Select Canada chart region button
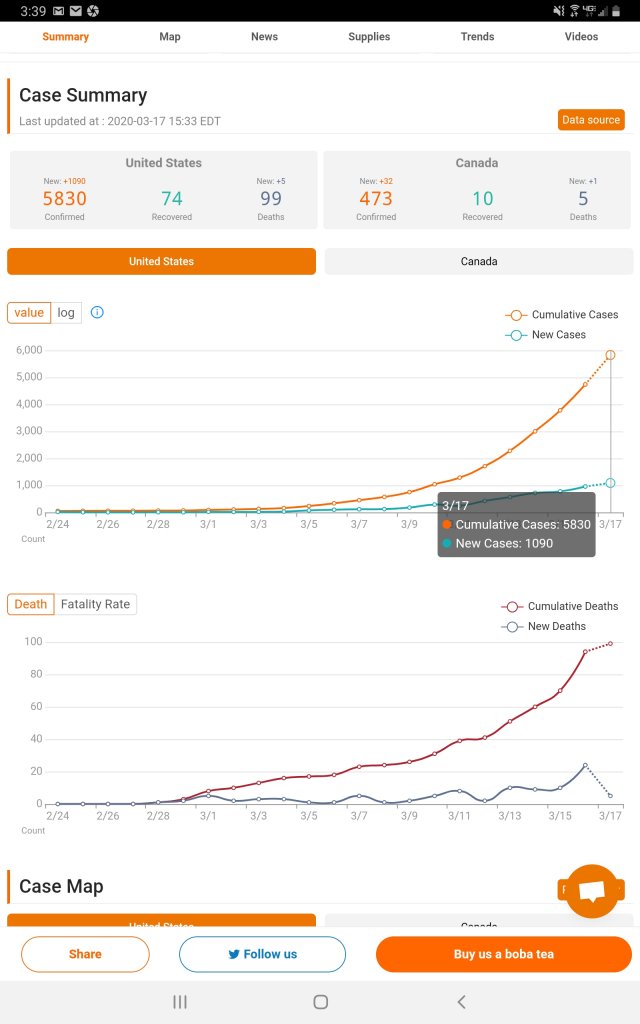Viewport: 640px width, 1024px height. [479, 261]
